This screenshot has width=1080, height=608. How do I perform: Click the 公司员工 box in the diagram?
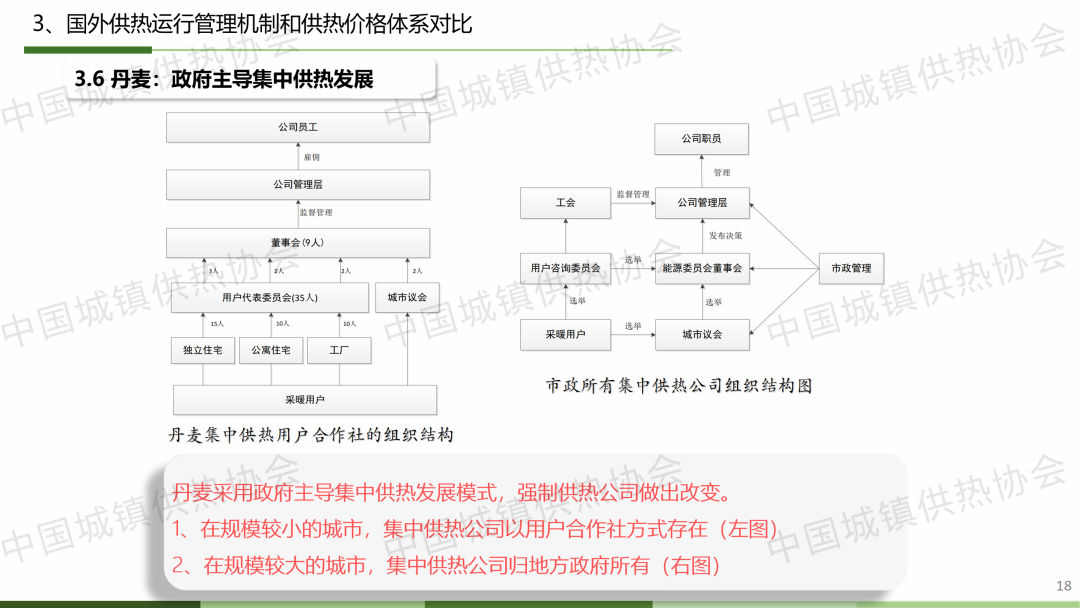(297, 128)
